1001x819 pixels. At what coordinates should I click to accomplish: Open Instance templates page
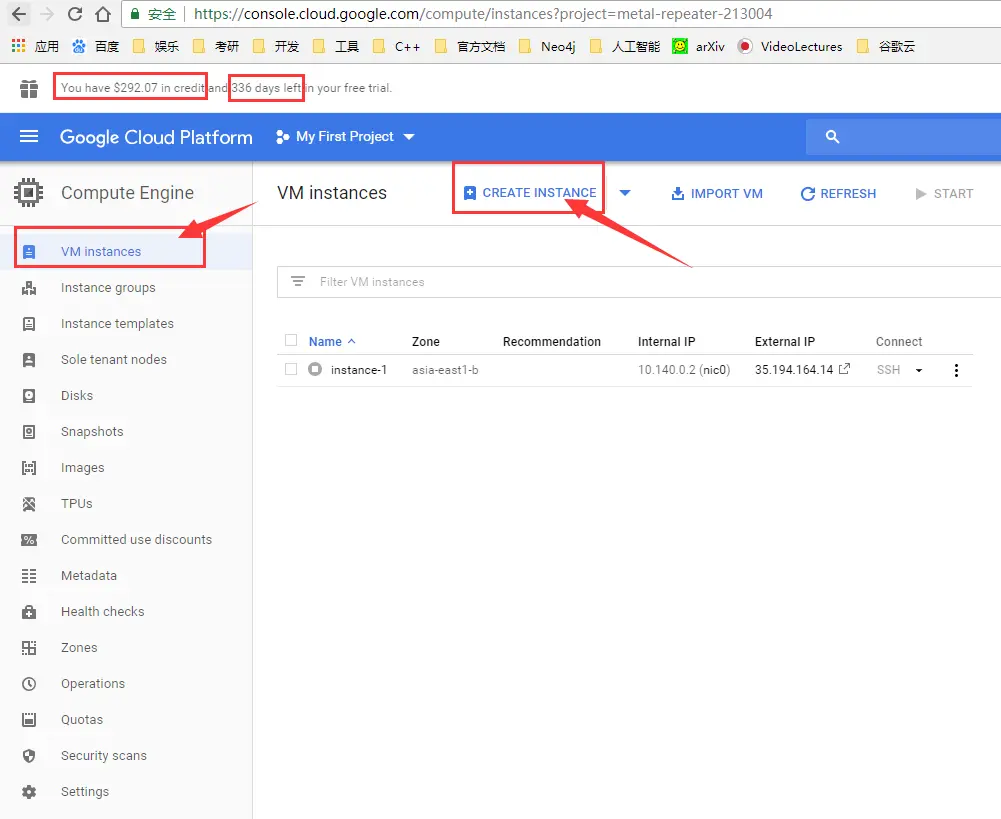click(117, 324)
